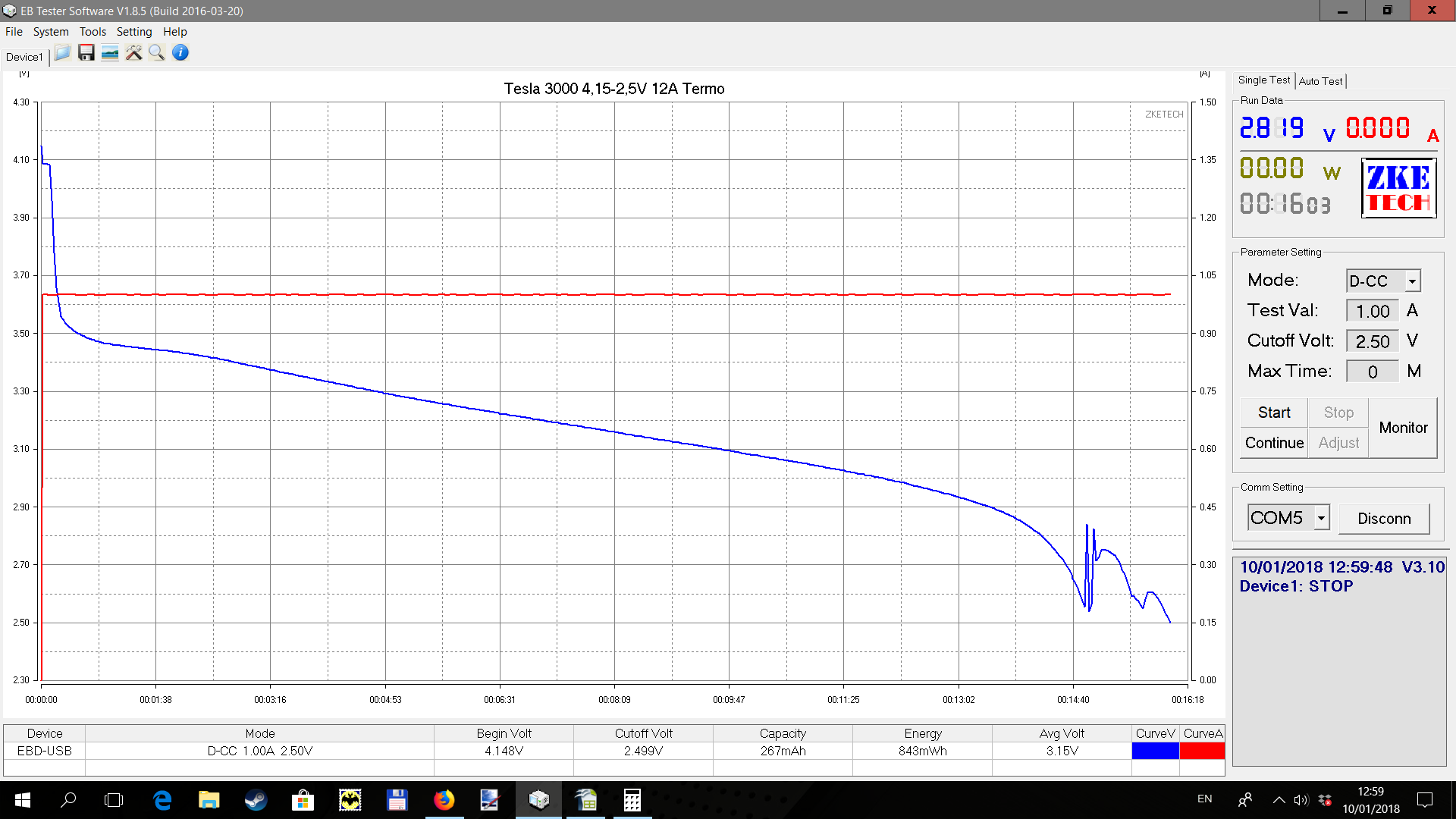Open the hammer and wrench settings icon
Image resolution: width=1456 pixels, height=819 pixels.
point(133,53)
